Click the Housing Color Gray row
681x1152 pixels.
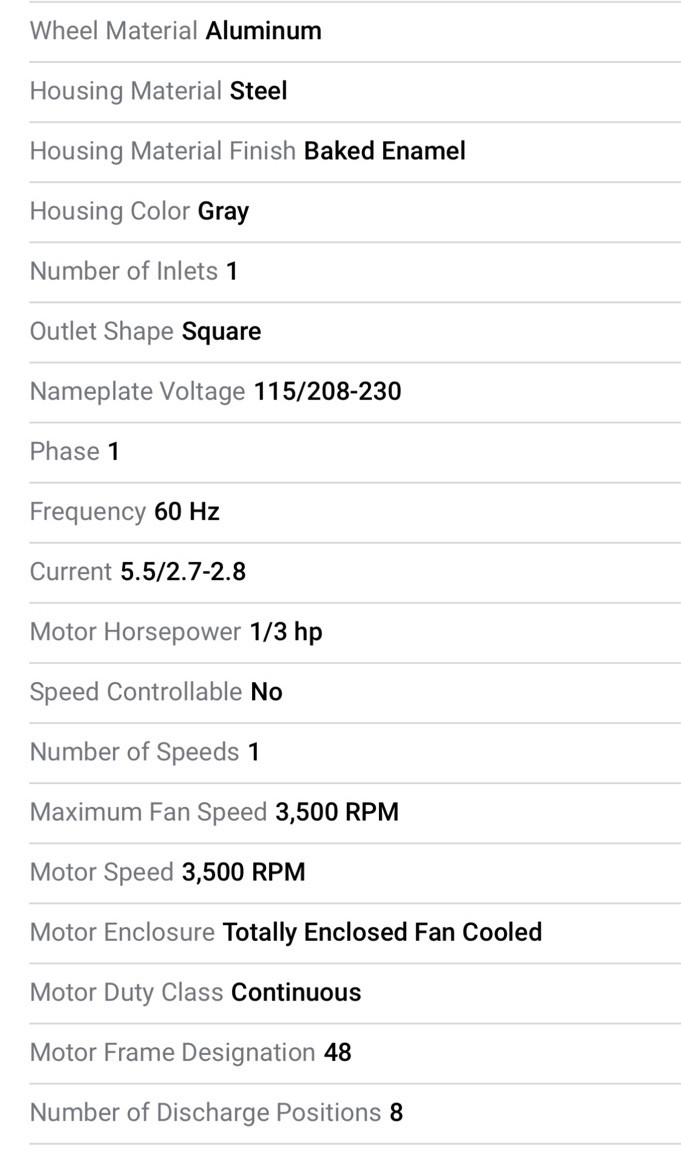[x=355, y=212]
